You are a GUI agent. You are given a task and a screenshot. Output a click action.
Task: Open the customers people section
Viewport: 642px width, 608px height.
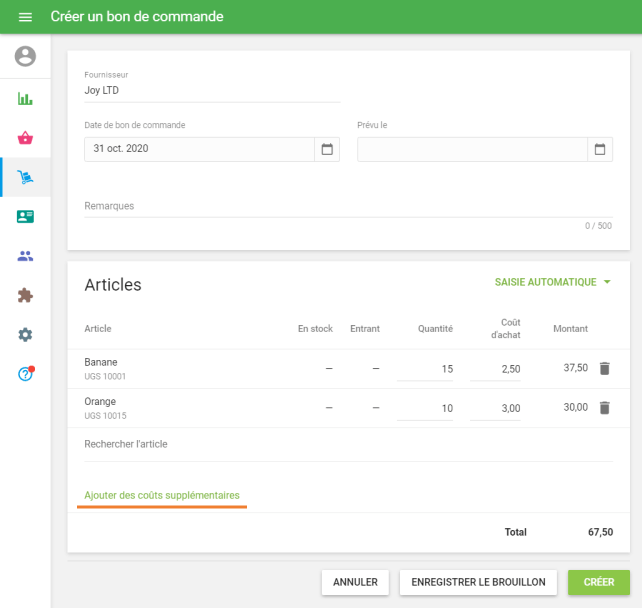pos(25,256)
